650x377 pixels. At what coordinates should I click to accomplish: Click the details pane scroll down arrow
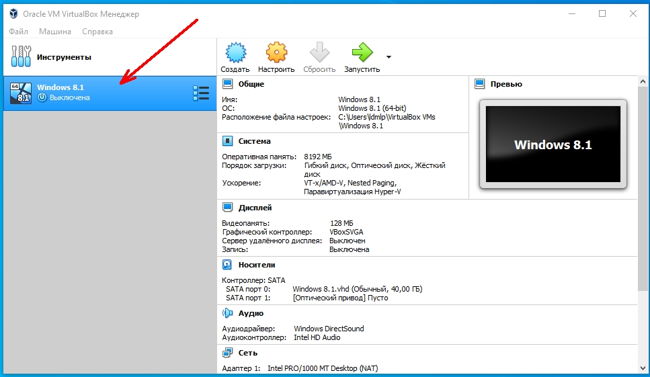[643, 368]
